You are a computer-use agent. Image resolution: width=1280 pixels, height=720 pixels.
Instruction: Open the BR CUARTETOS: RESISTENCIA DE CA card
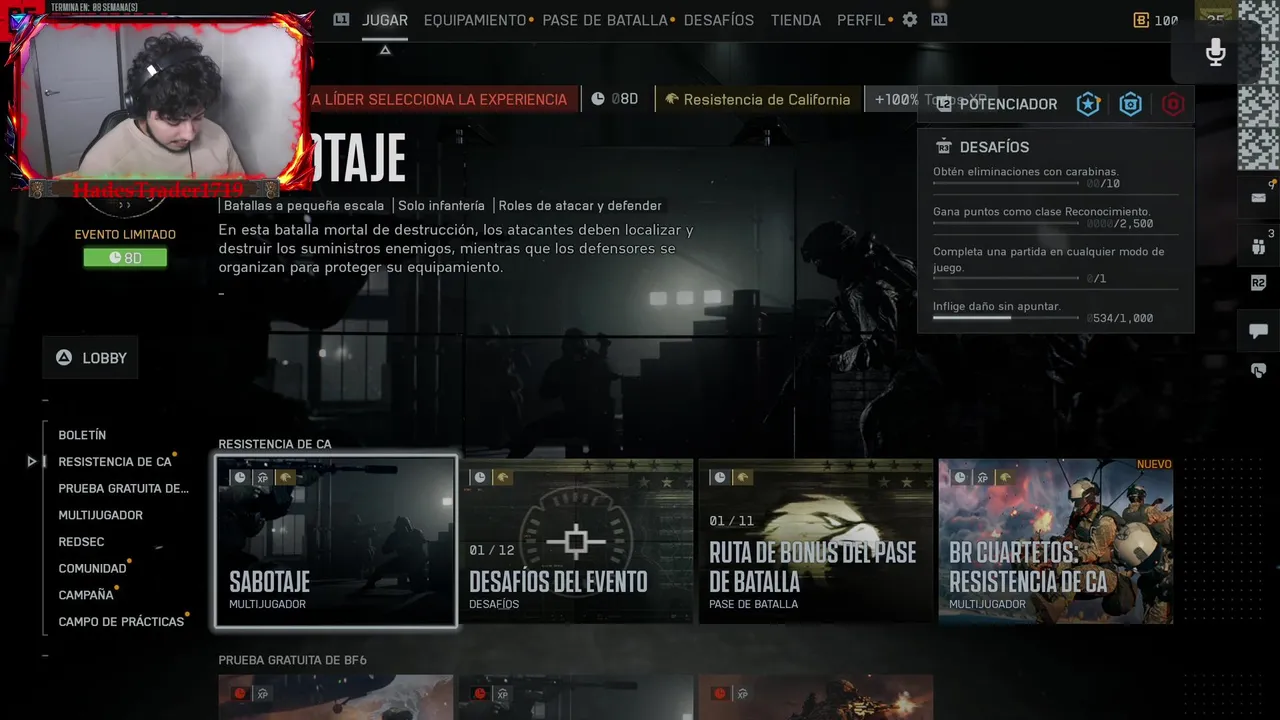(x=1056, y=541)
